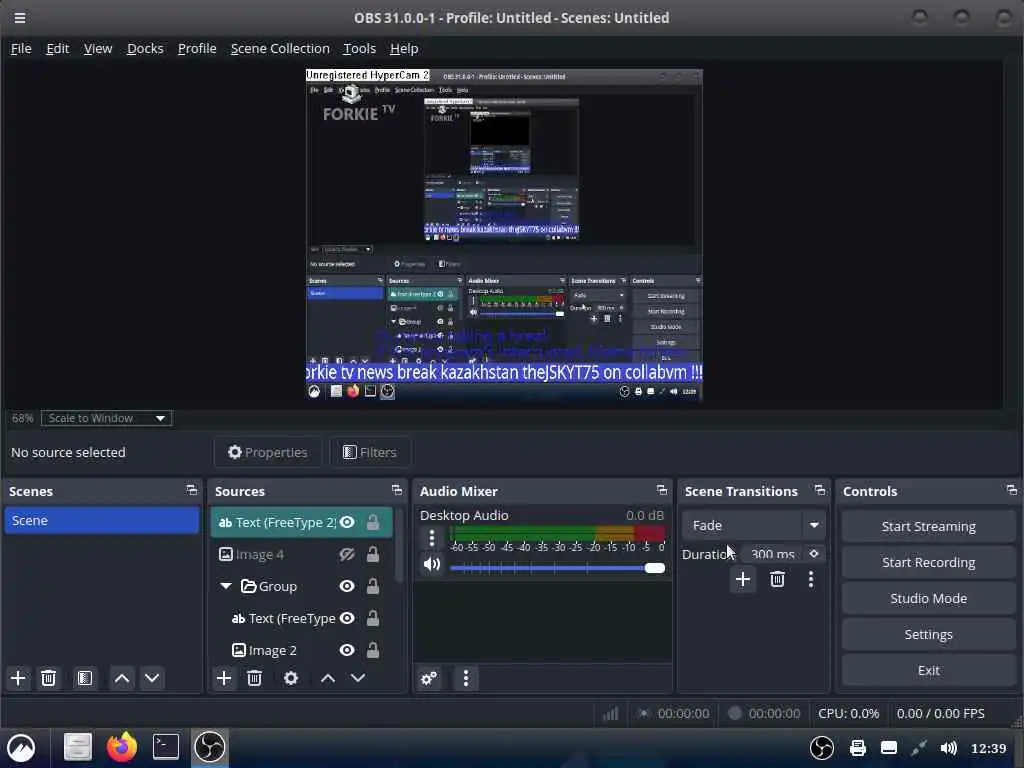The image size is (1024, 768).
Task: Click Duration 300 ms field
Action: [x=773, y=554]
